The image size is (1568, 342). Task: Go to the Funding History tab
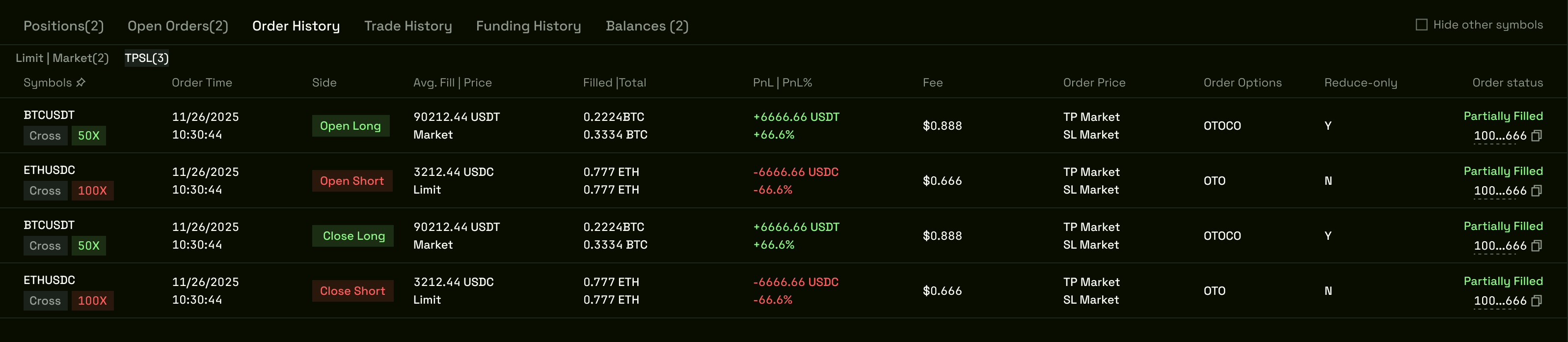pos(528,26)
